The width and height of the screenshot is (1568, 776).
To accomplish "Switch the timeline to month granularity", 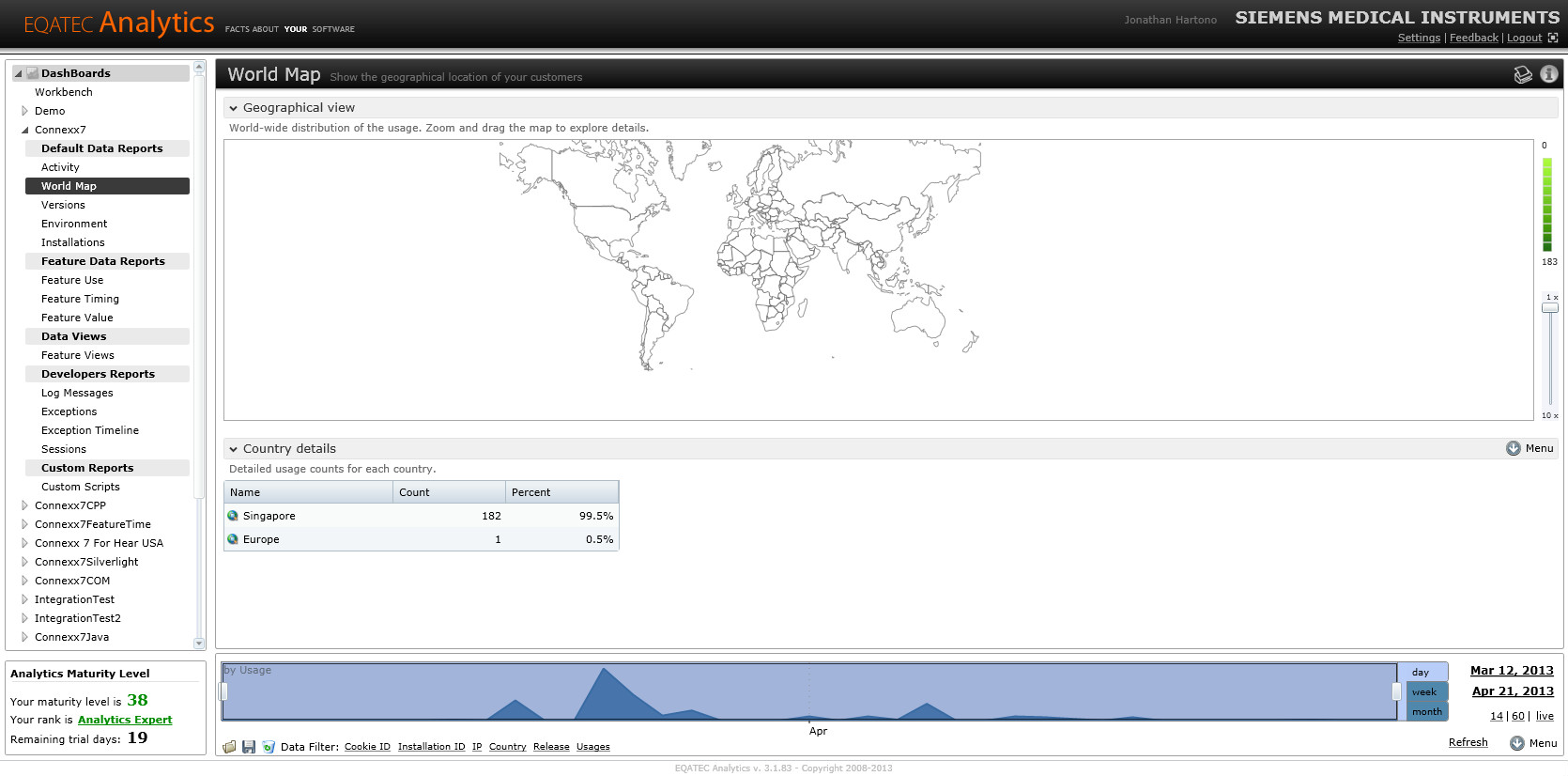I will point(1427,711).
